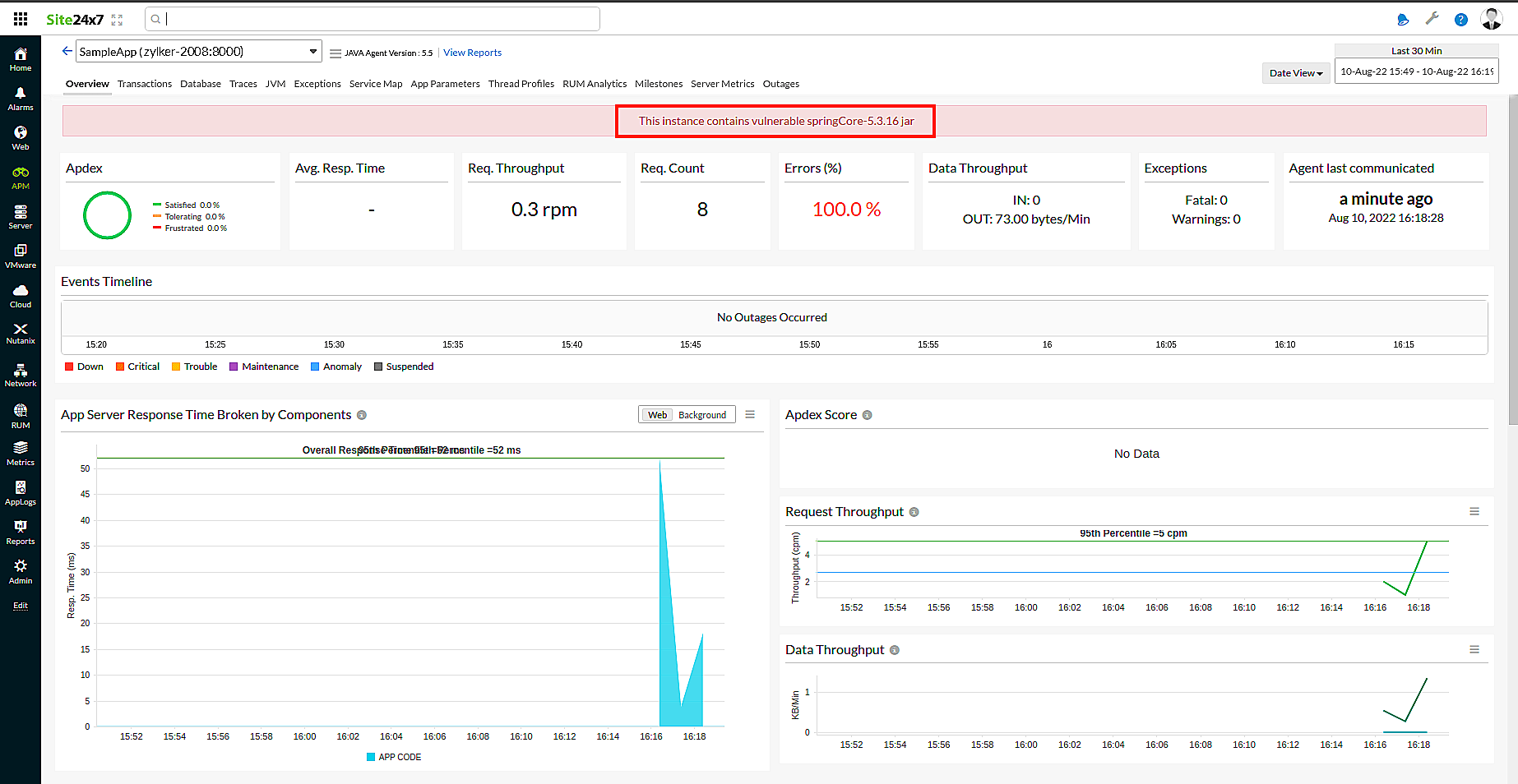Image resolution: width=1518 pixels, height=784 pixels.
Task: Switch response time chart to Web
Action: pos(657,415)
